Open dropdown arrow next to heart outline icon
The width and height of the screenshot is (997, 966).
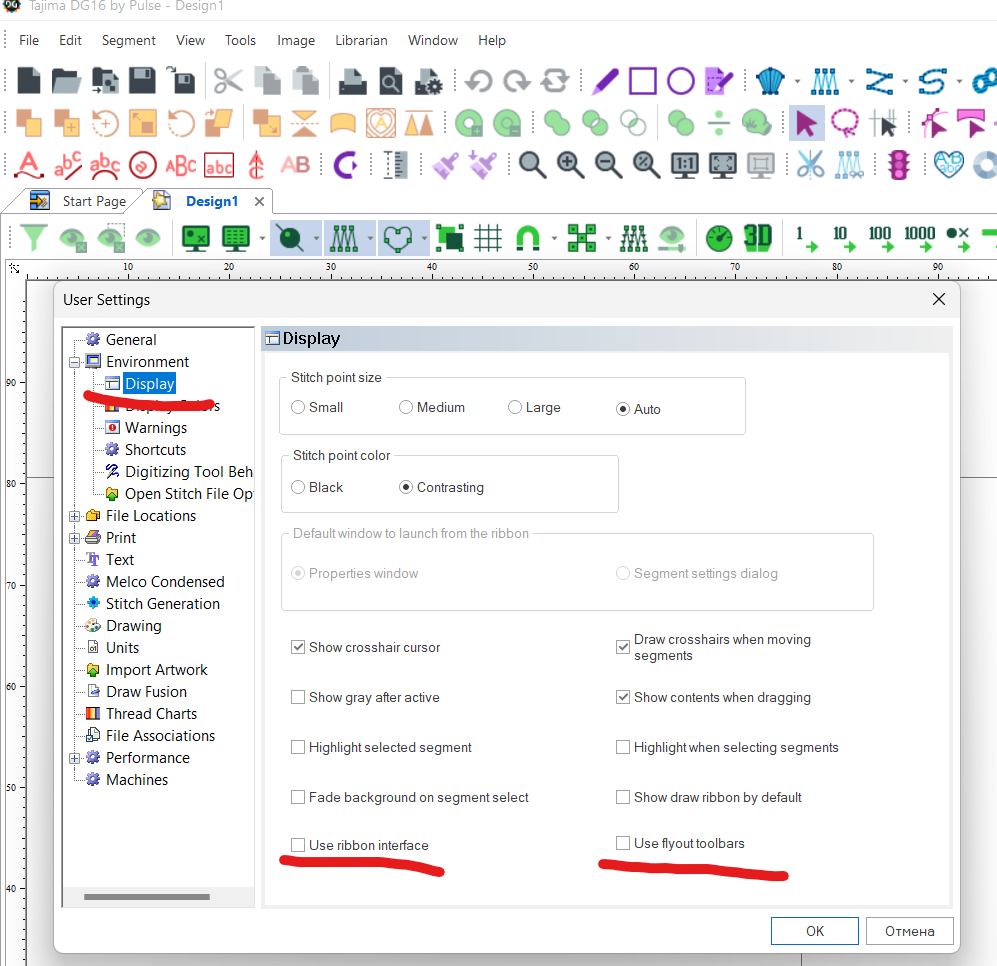[424, 238]
